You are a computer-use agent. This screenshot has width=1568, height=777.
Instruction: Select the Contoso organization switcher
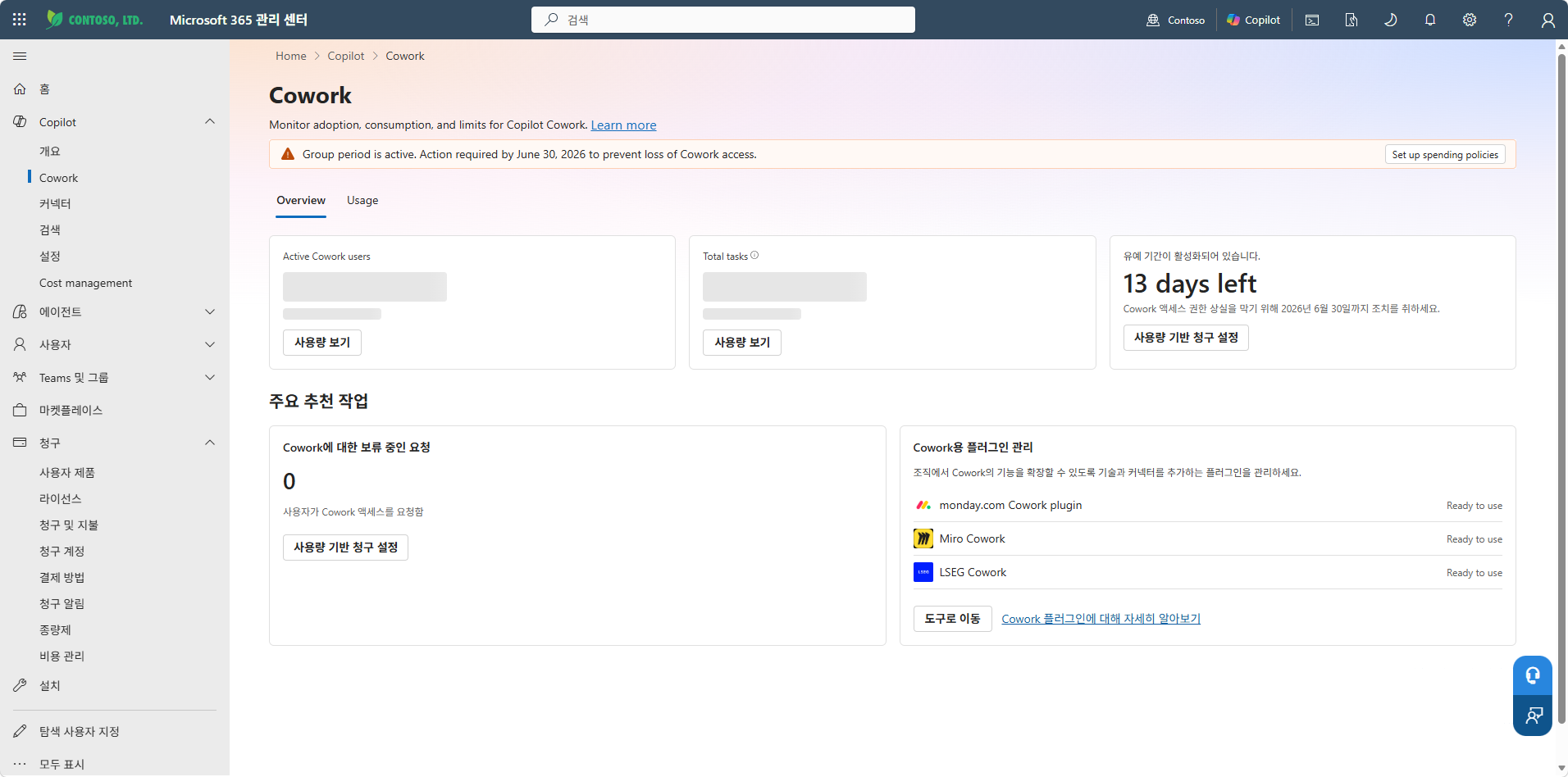click(1176, 20)
